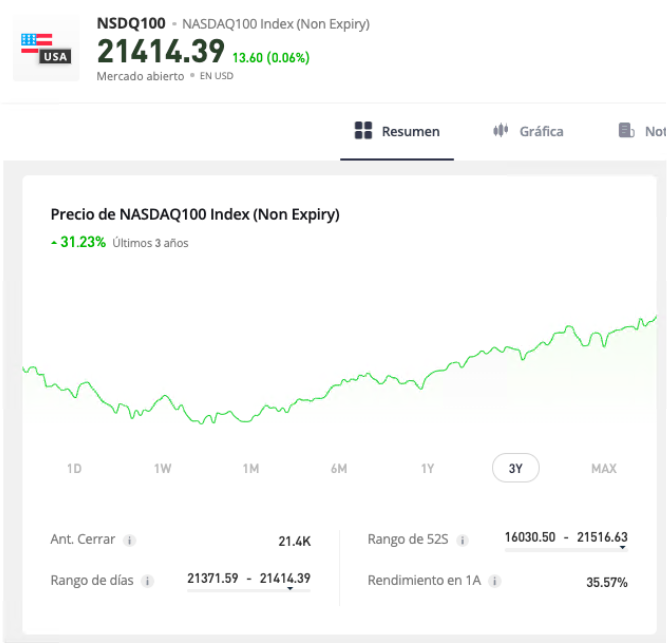The height and width of the screenshot is (643, 672).
Task: Click the Rango de 52S range bar
Action: pyautogui.click(x=566, y=549)
